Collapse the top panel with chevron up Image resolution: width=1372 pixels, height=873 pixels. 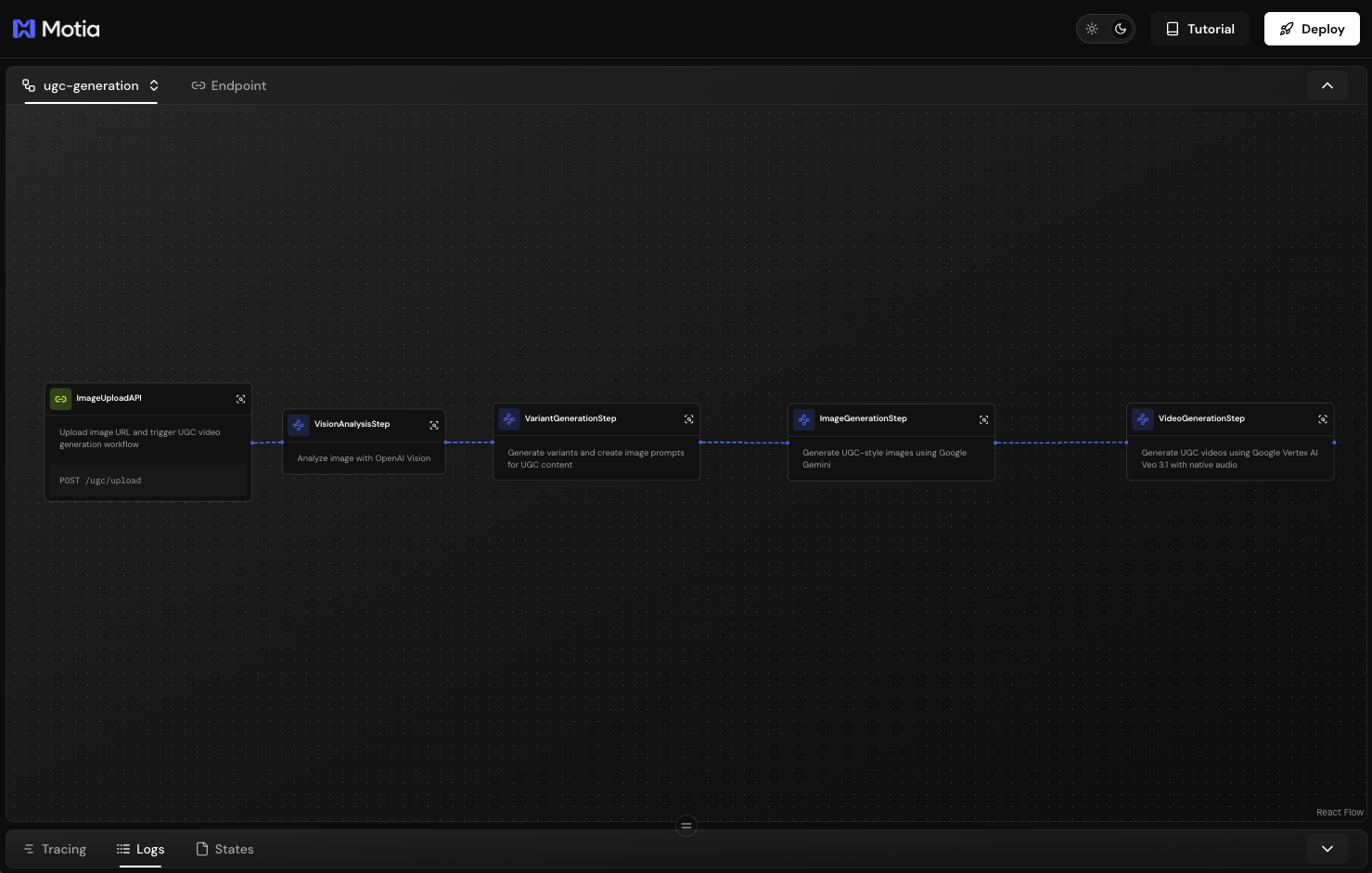point(1327,85)
